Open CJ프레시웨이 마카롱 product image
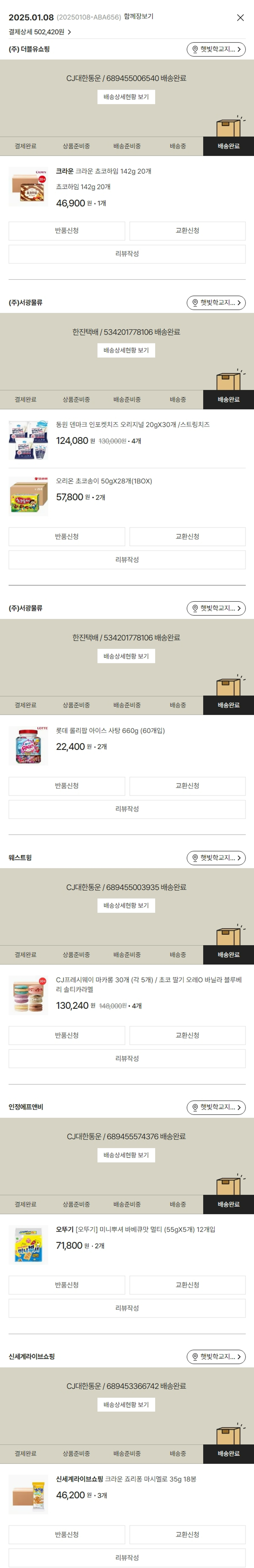 point(29,995)
